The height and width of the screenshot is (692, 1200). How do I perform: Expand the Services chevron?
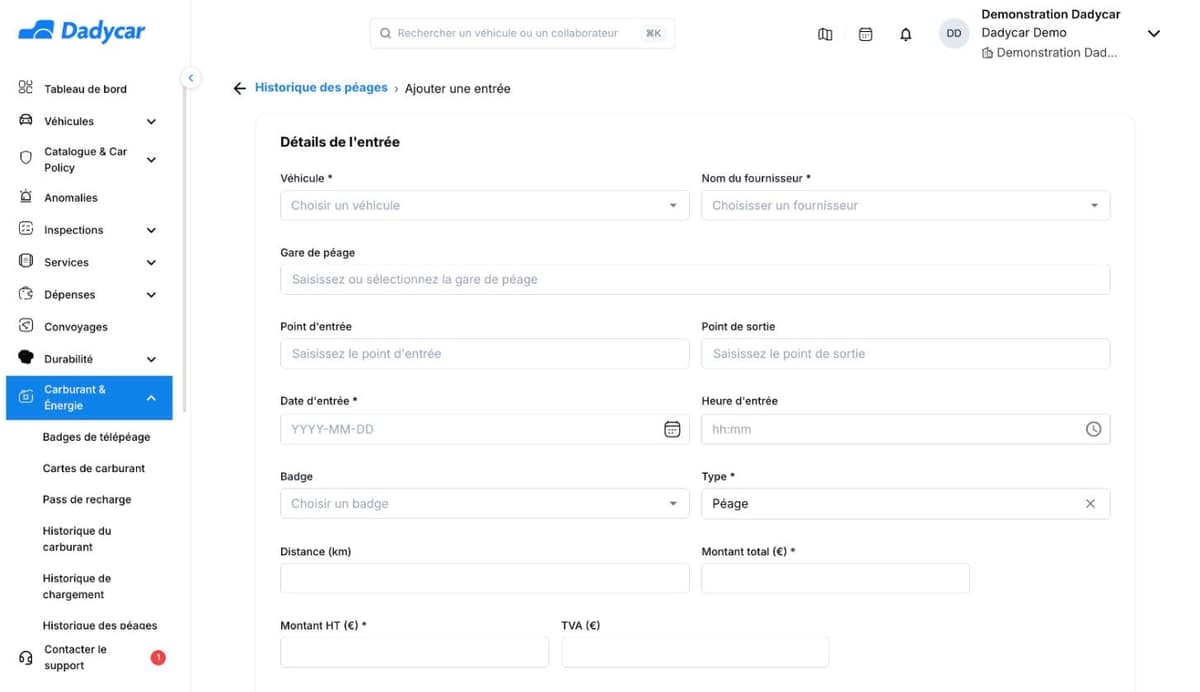click(x=151, y=263)
